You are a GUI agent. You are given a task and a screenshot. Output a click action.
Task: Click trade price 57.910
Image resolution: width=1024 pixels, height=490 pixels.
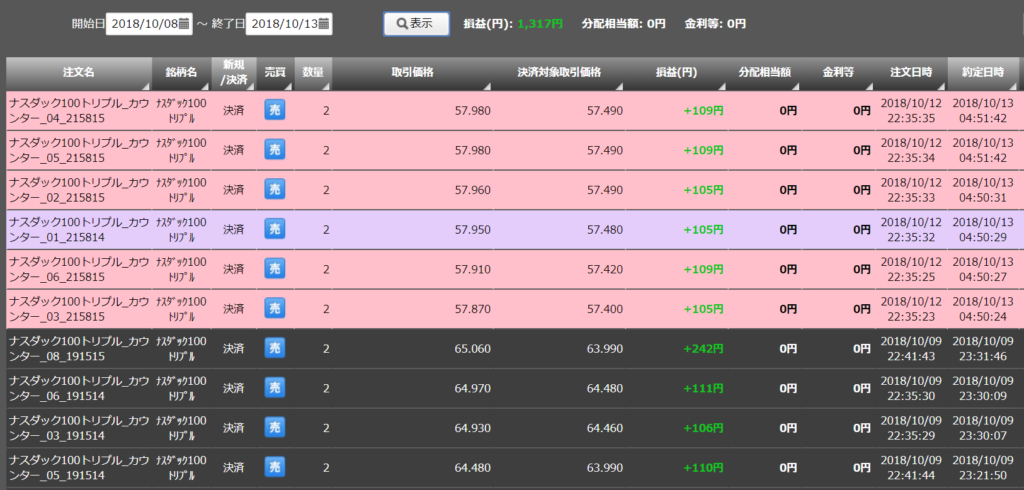(x=472, y=270)
